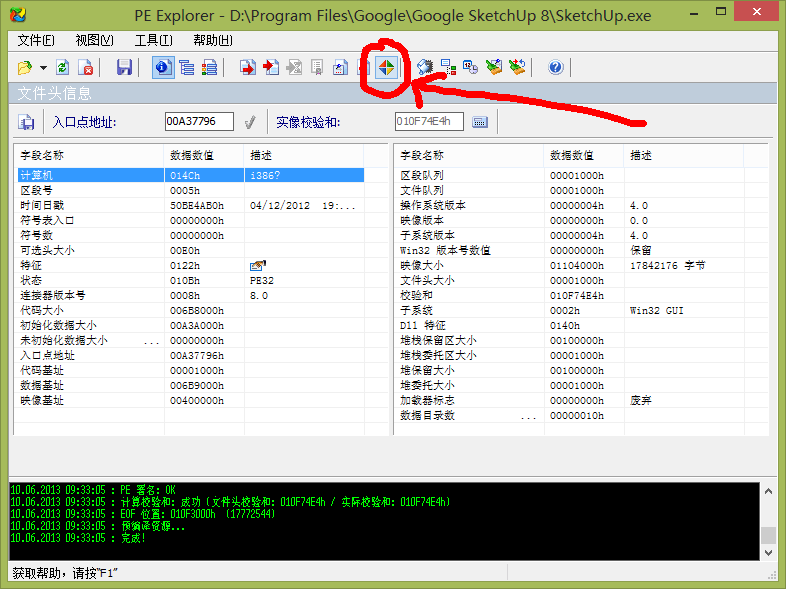Select the 堆栈保留区大小 row

coord(570,340)
